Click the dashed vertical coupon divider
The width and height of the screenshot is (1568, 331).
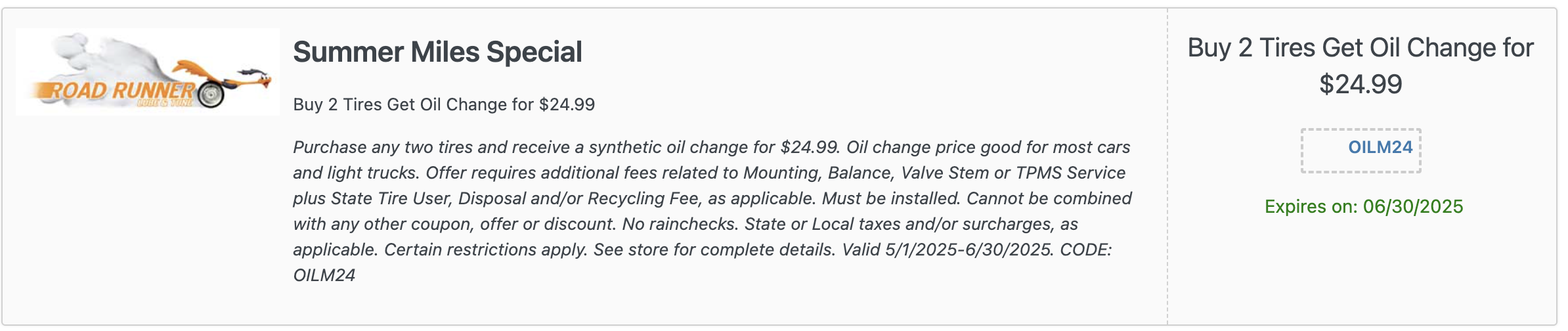(1167, 166)
